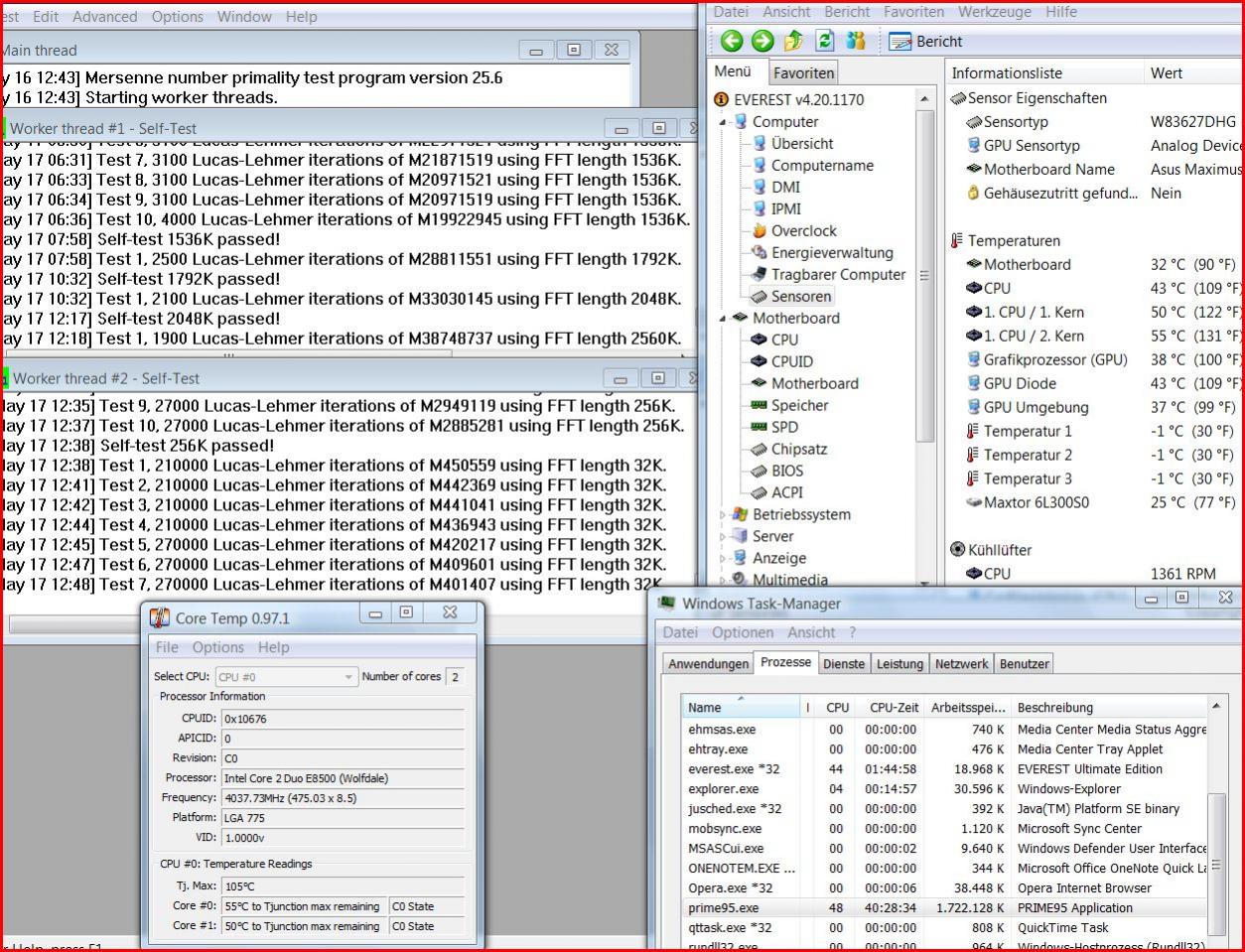Image resolution: width=1245 pixels, height=952 pixels.
Task: Click the Core Temp title bar icon
Action: click(x=159, y=617)
